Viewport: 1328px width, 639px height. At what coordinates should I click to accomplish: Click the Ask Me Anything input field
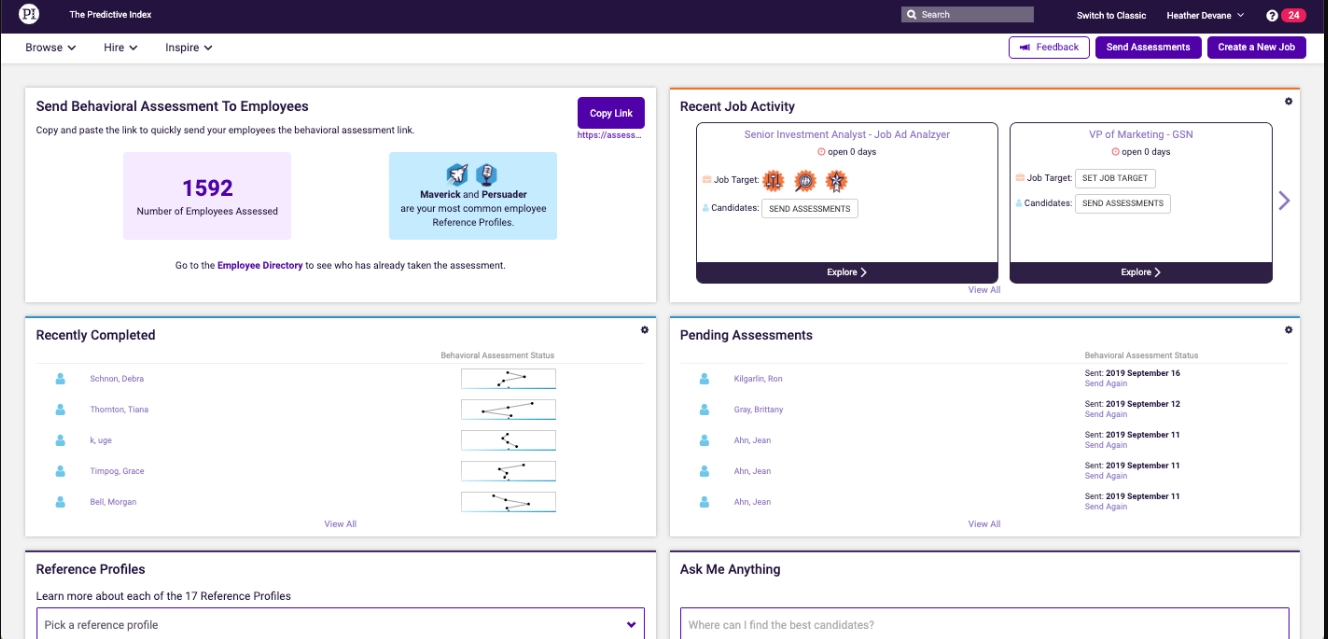coord(984,624)
